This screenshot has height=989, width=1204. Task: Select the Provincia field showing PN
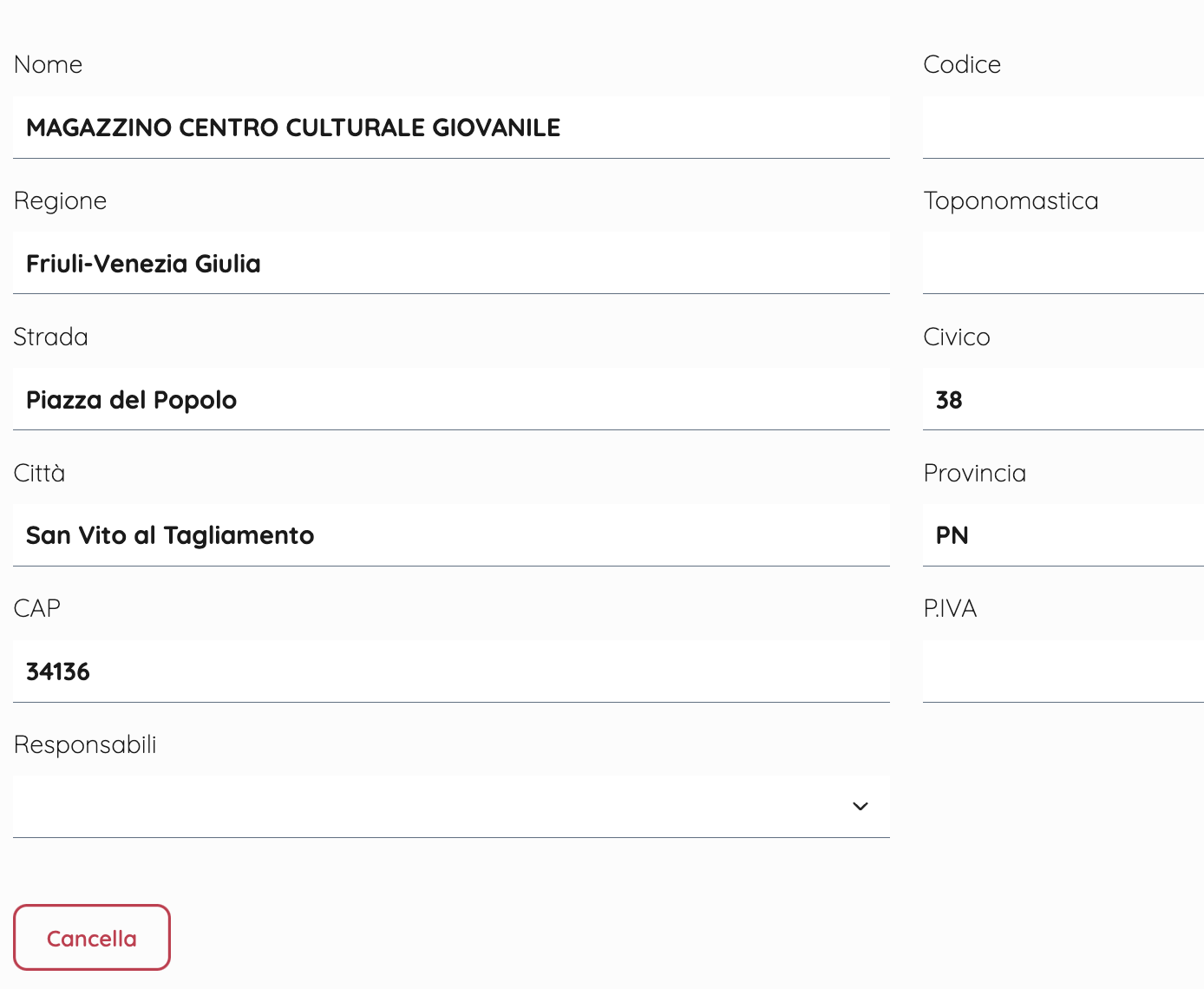(1063, 535)
